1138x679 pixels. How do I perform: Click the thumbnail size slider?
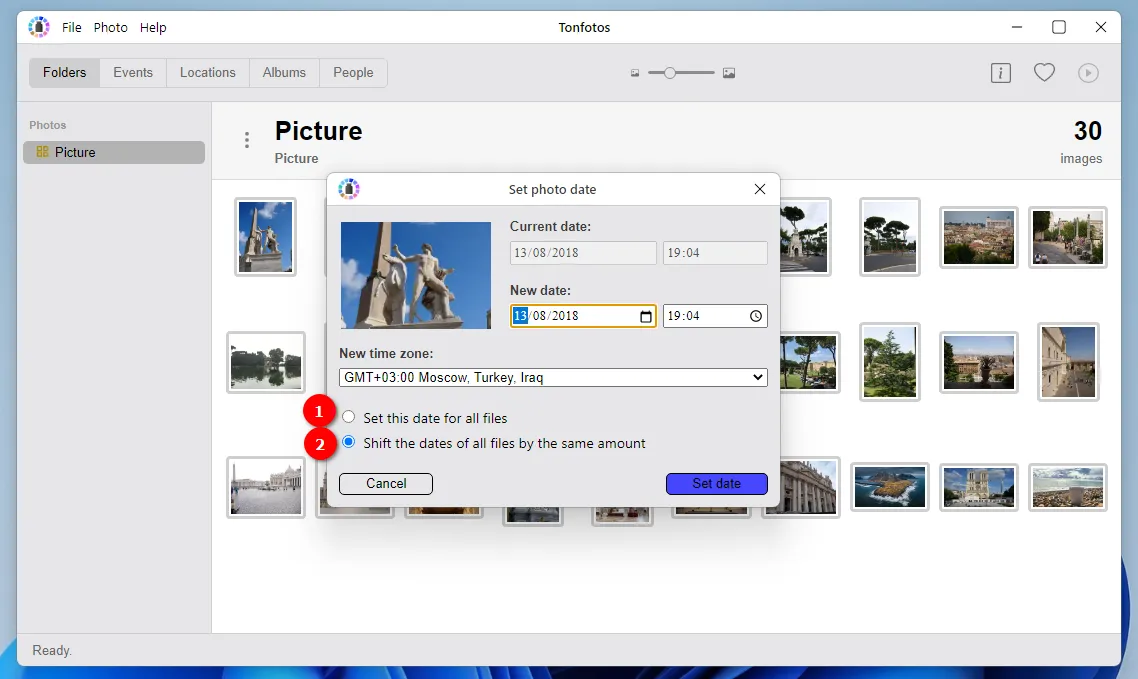pos(681,73)
